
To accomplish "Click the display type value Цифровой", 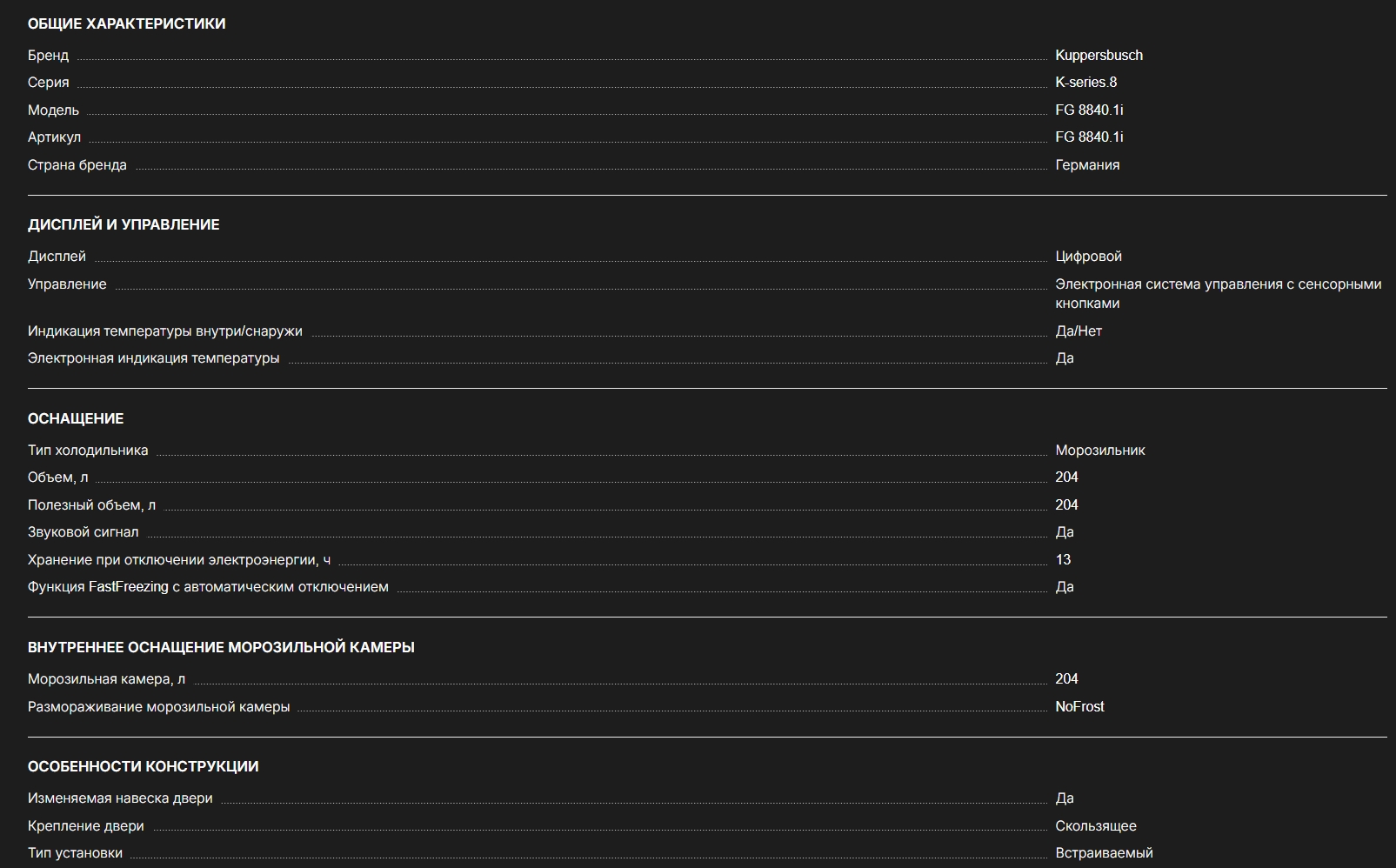I will click(1088, 256).
